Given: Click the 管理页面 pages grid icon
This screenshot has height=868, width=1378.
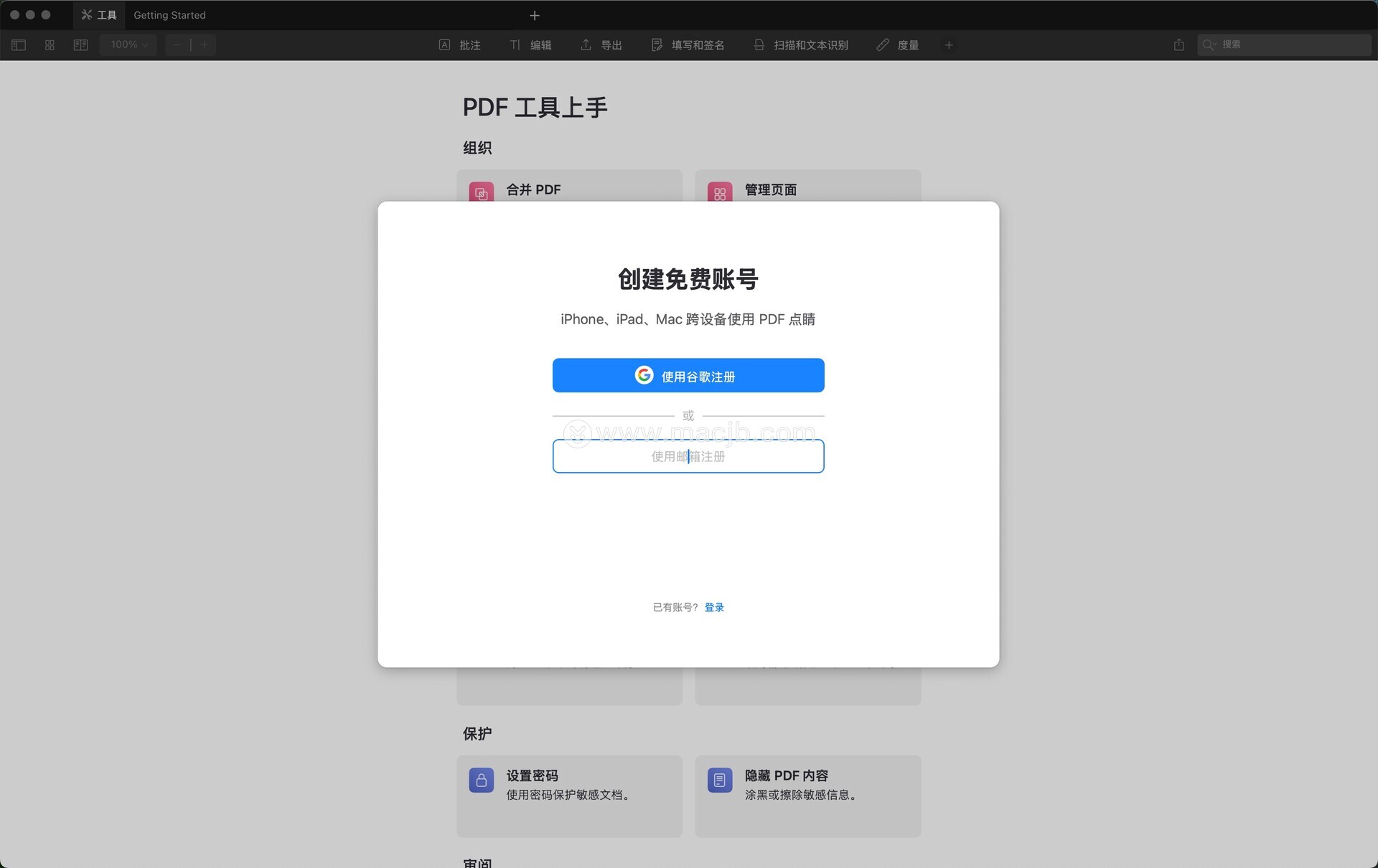Looking at the screenshot, I should [x=720, y=192].
